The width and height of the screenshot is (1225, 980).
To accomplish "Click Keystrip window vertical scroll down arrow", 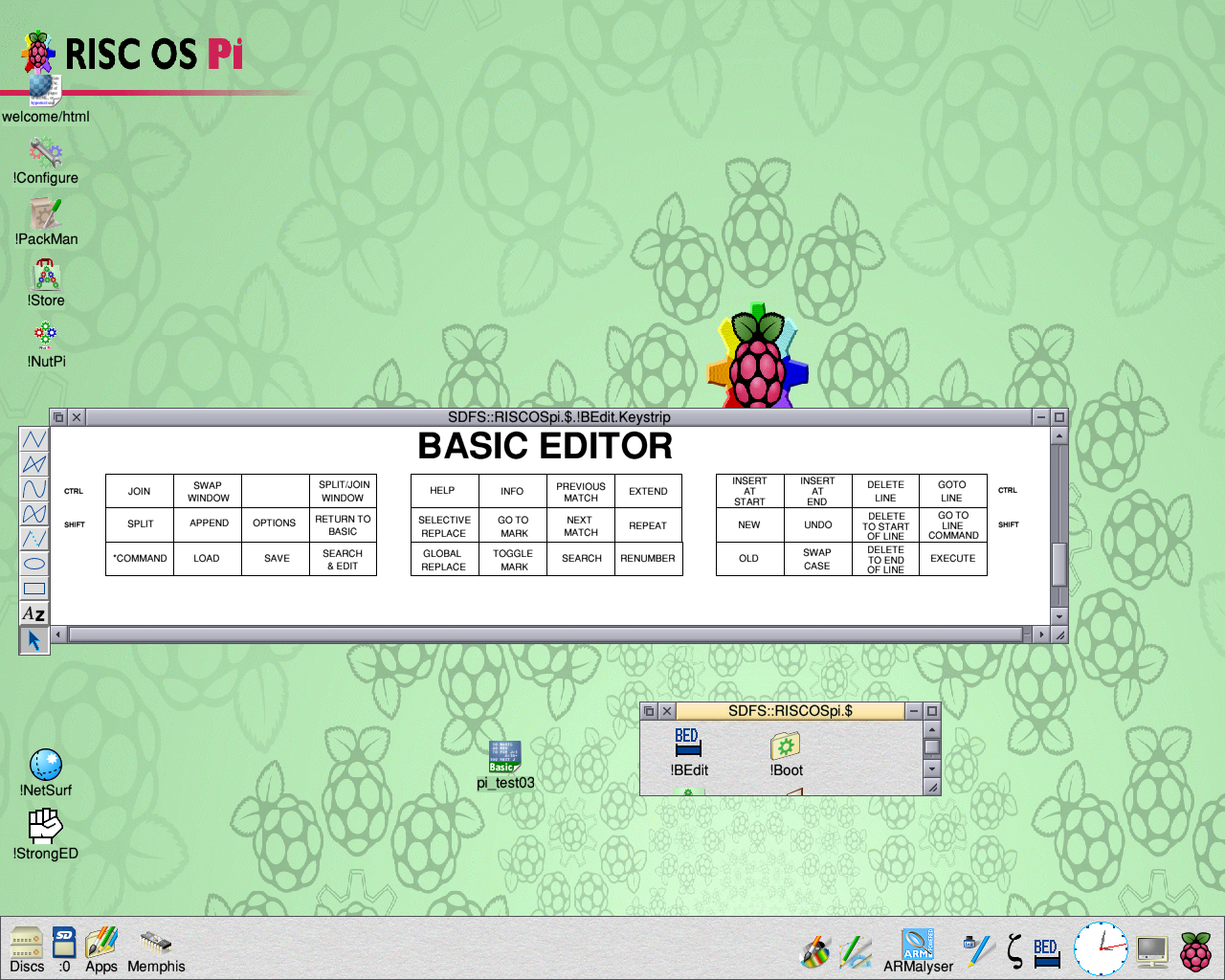I will (x=1058, y=616).
